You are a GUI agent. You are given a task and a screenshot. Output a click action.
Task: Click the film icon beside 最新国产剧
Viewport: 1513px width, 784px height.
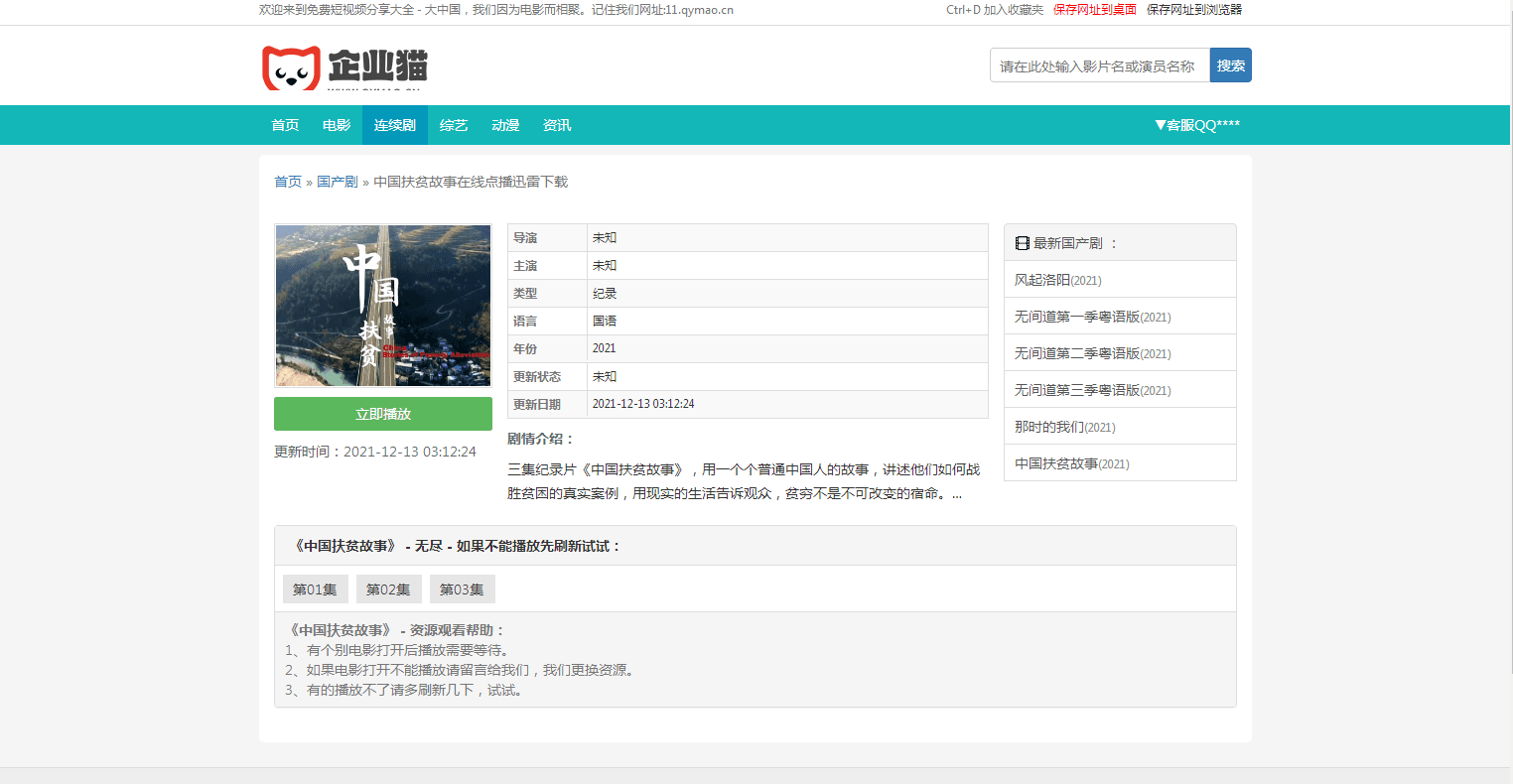point(1022,243)
